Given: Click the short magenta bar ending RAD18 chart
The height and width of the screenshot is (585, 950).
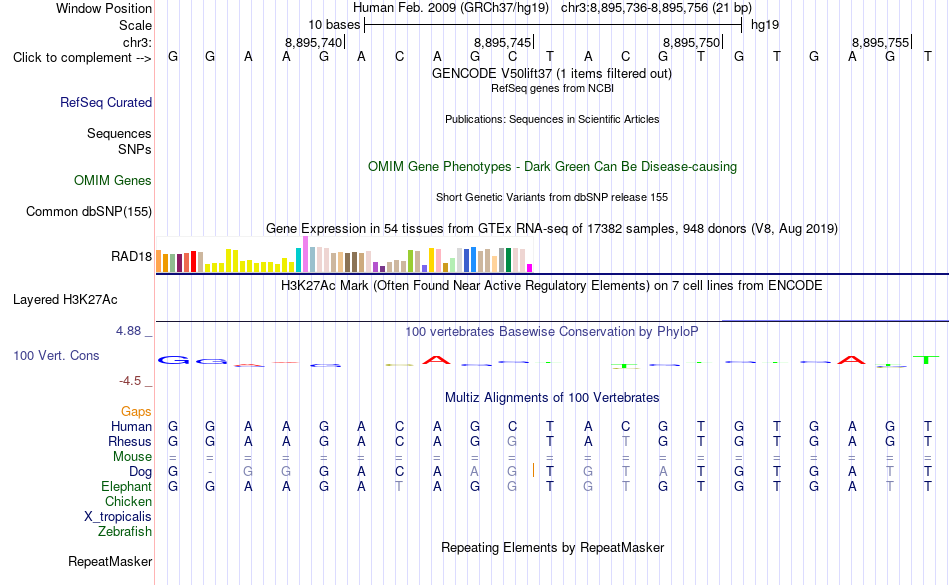Looking at the screenshot, I should (x=530, y=268).
